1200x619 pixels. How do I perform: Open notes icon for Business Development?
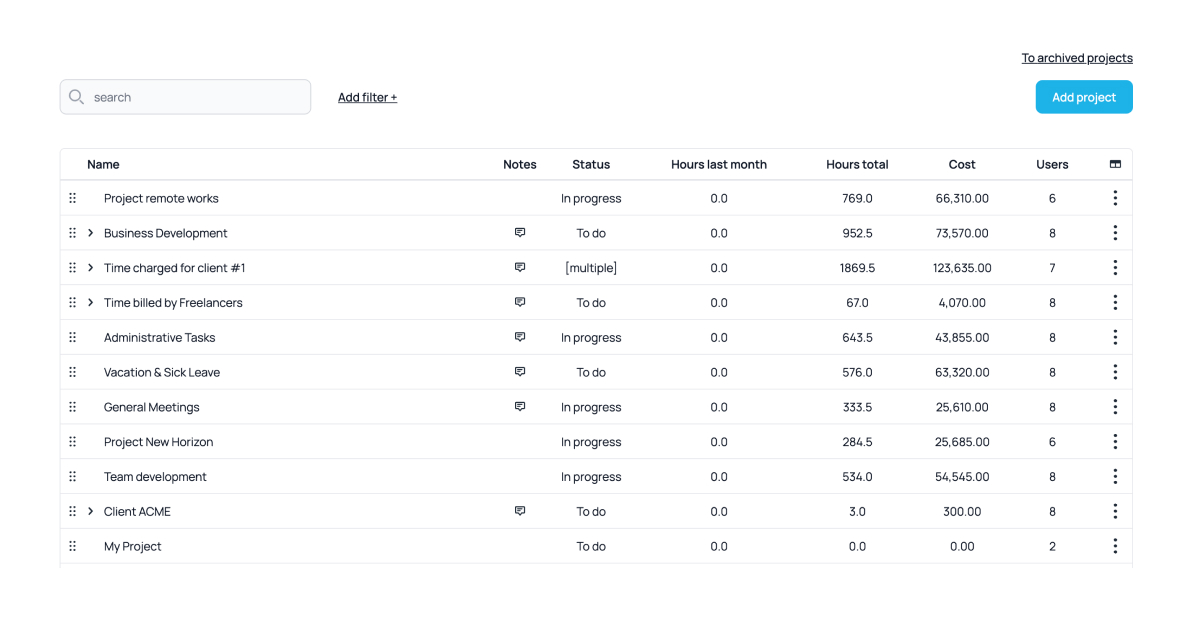pyautogui.click(x=520, y=233)
